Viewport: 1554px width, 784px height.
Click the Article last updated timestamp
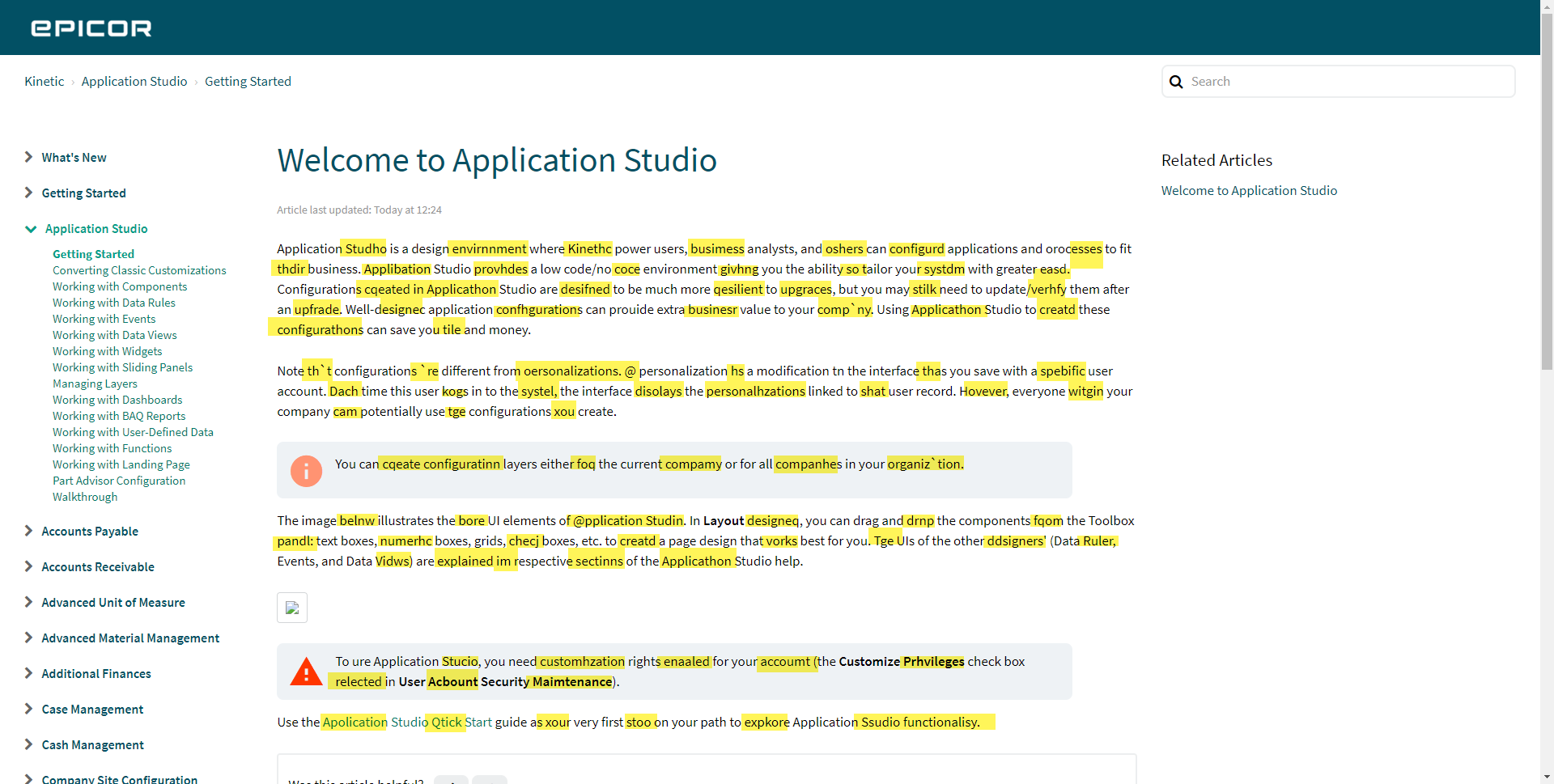(359, 210)
